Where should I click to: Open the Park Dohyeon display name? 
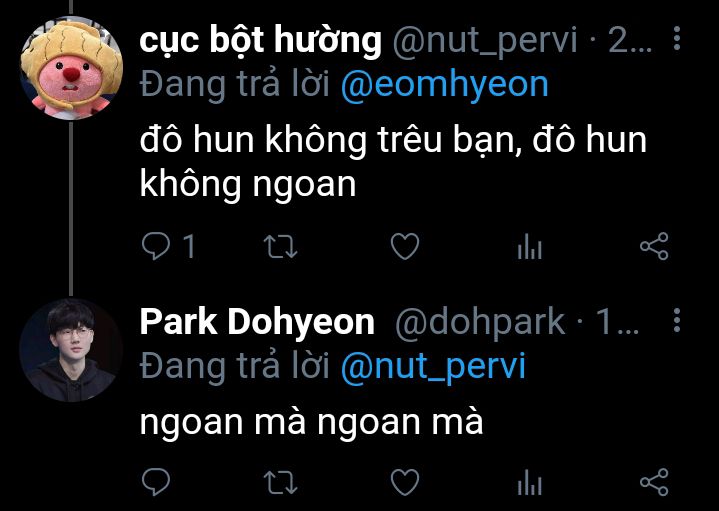[x=257, y=322]
